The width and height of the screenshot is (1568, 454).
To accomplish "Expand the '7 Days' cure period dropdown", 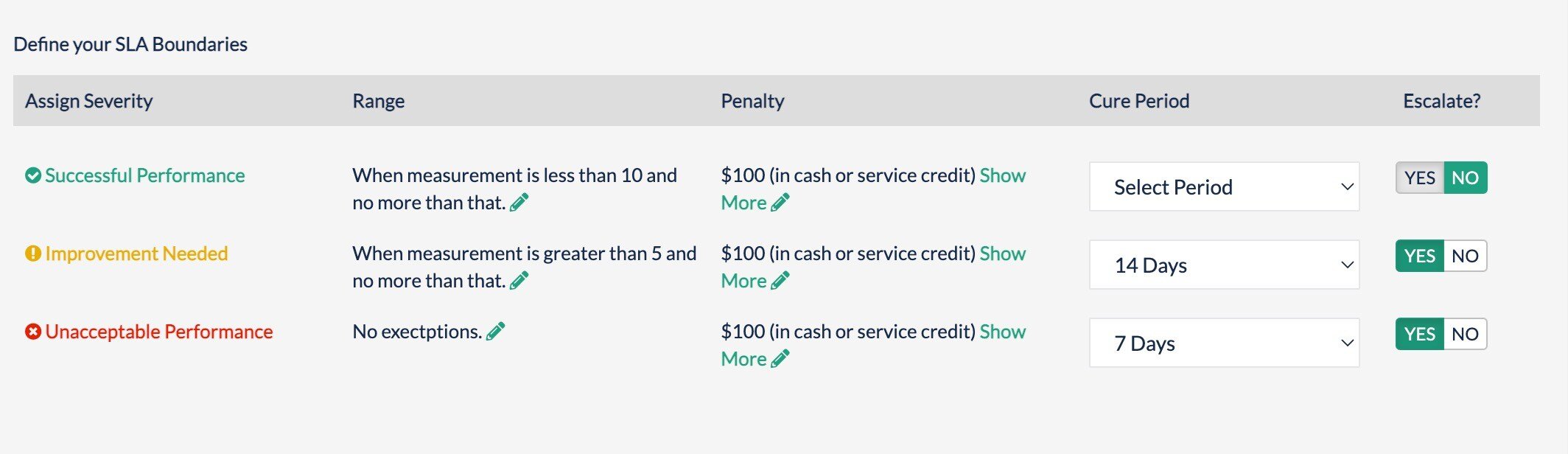I will (1224, 343).
